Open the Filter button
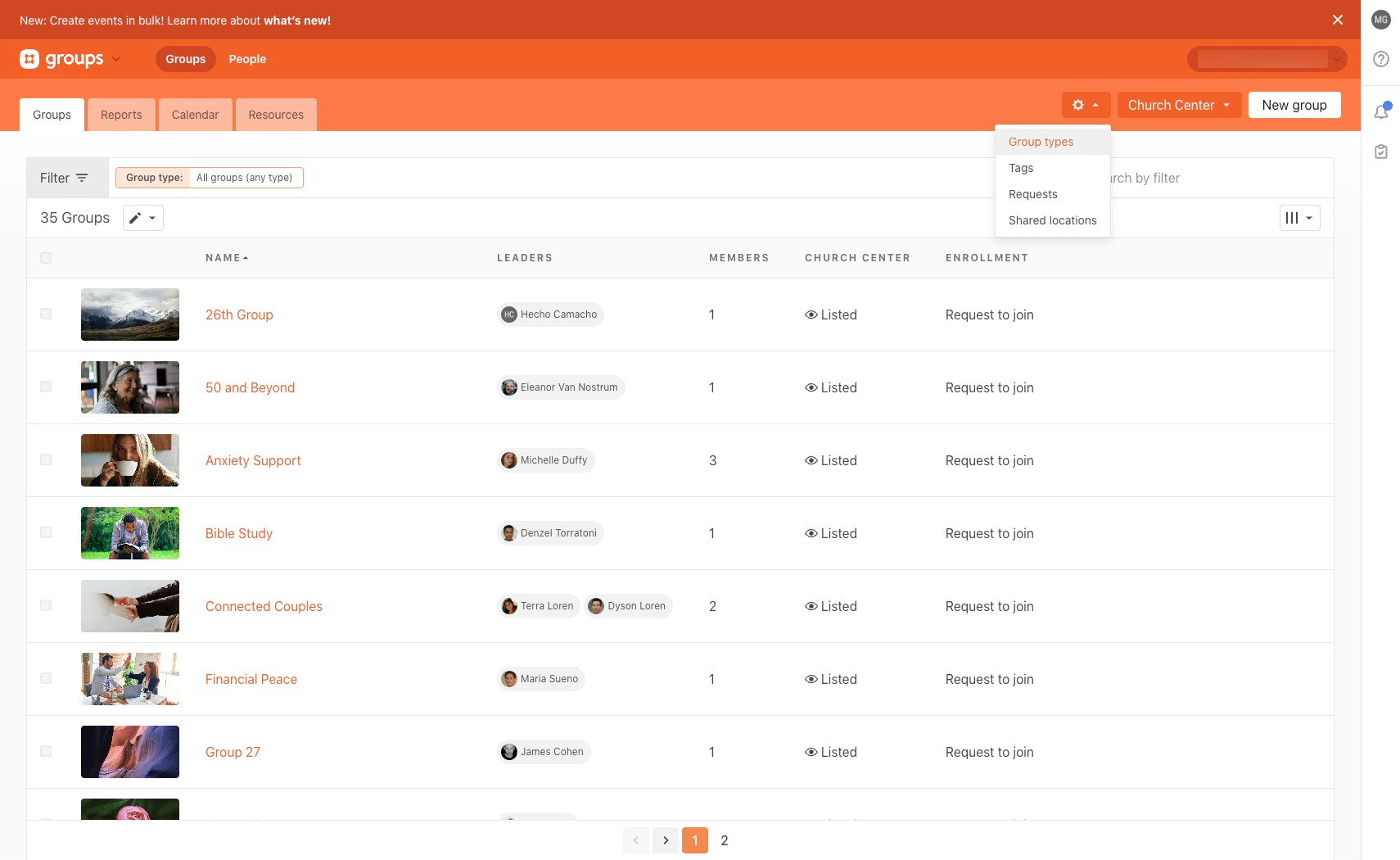This screenshot has height=860, width=1400. click(x=67, y=178)
